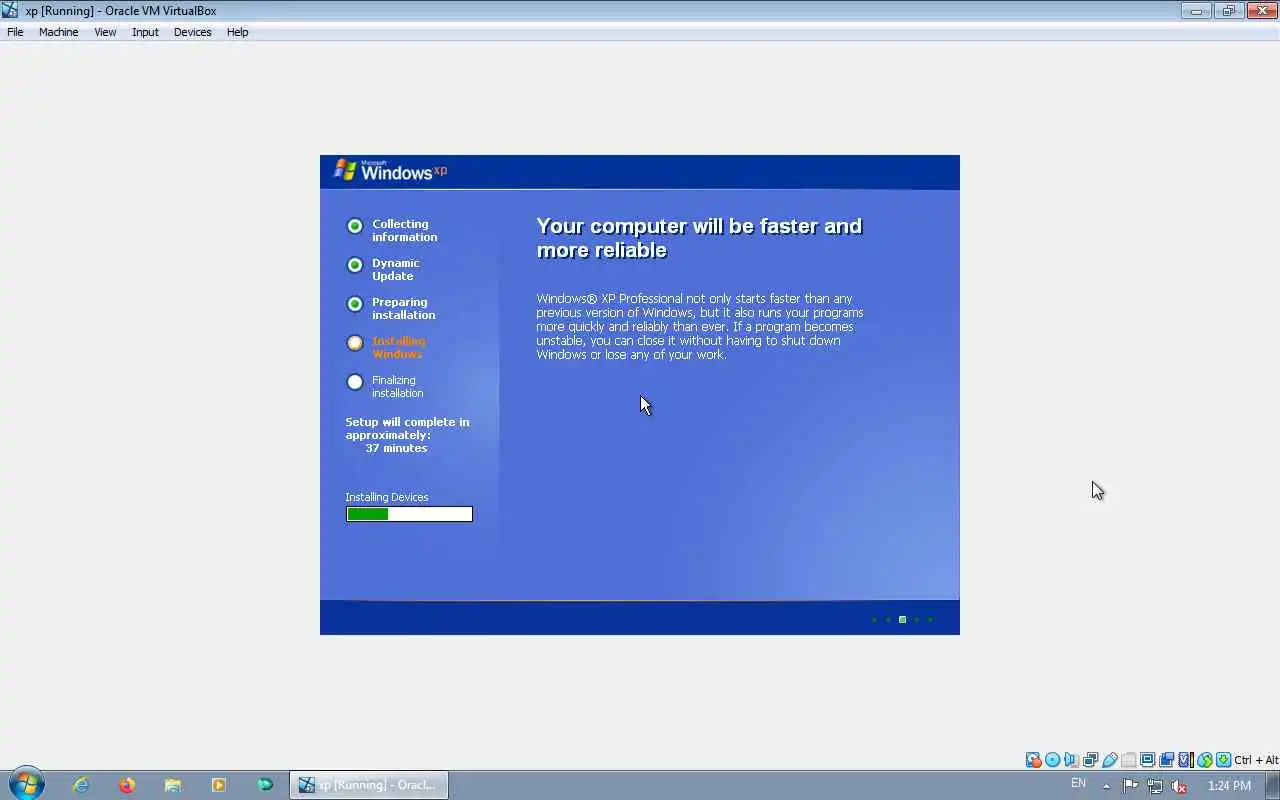Click the Finalizing installation step bullet
1280x800 pixels.
355,382
